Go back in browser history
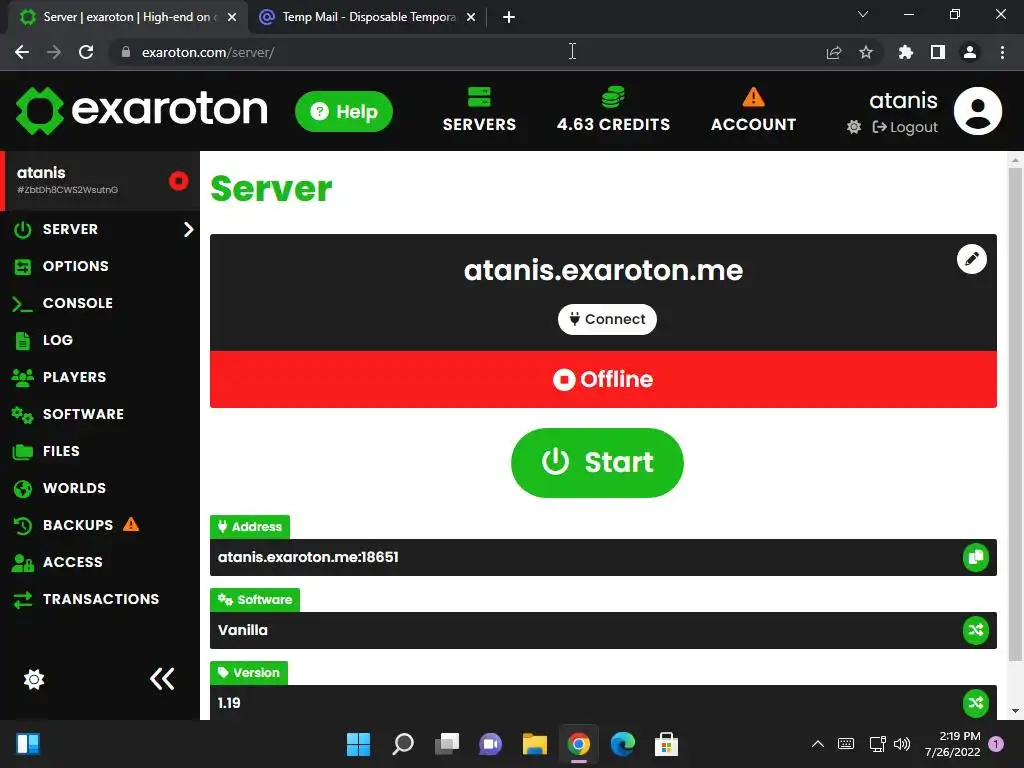 (22, 52)
